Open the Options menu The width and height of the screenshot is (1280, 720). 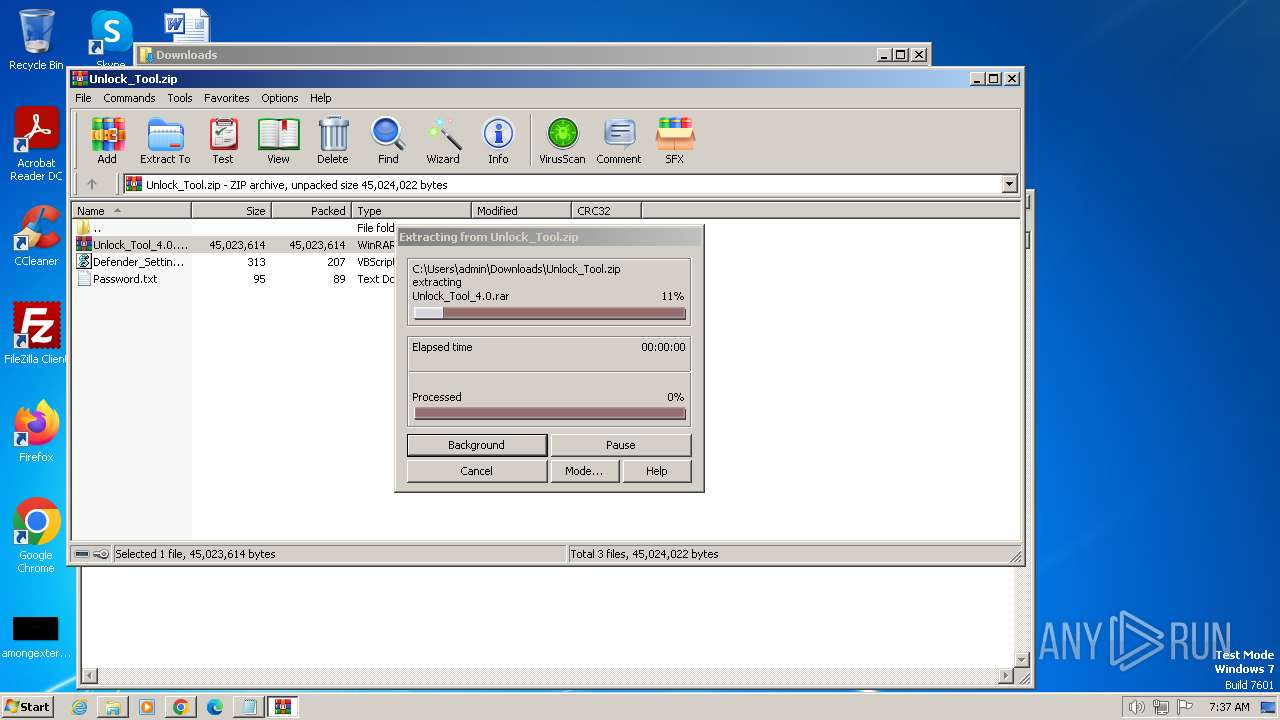tap(280, 98)
